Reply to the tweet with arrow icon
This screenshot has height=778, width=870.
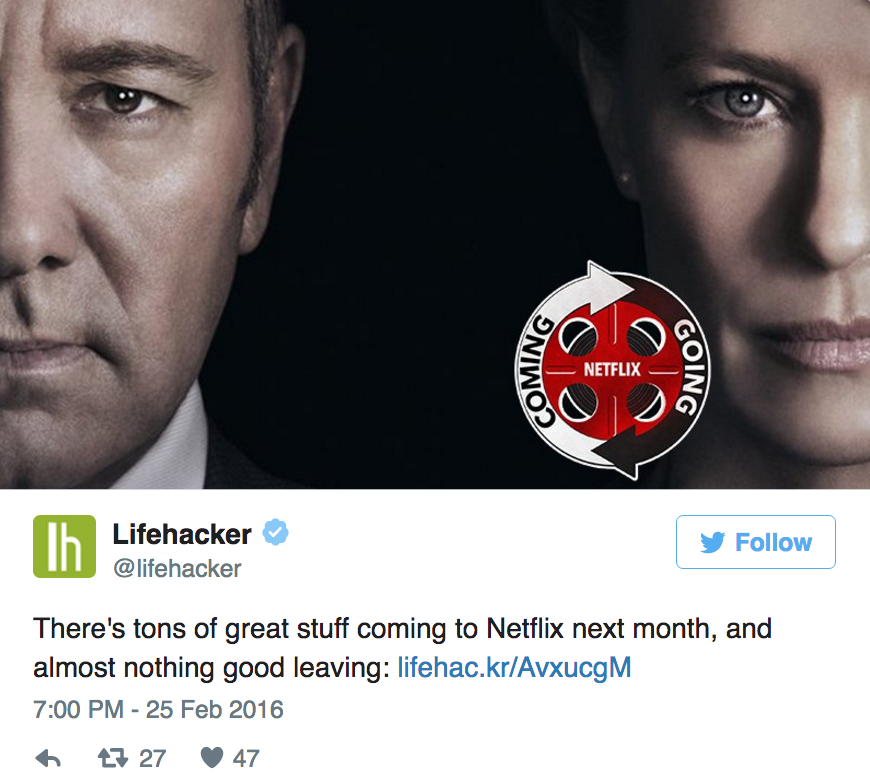[48, 758]
